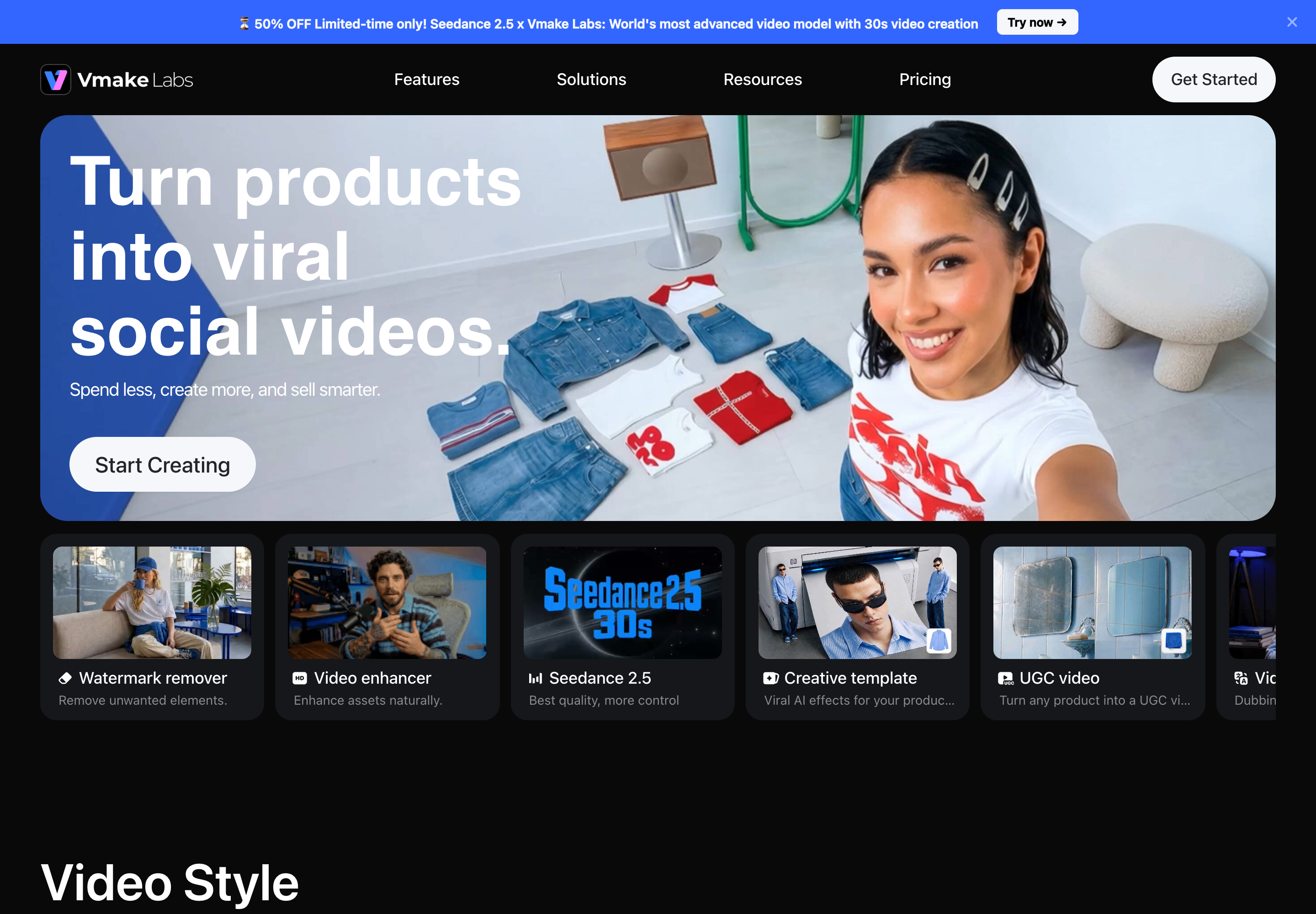
Task: Go to the Pricing page
Action: click(925, 80)
